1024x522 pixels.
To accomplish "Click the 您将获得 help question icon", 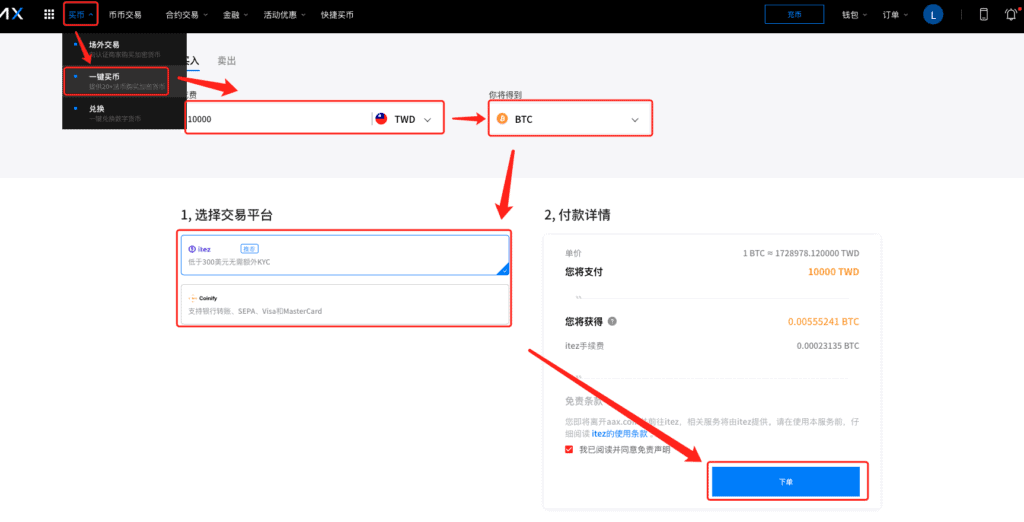I will [612, 321].
